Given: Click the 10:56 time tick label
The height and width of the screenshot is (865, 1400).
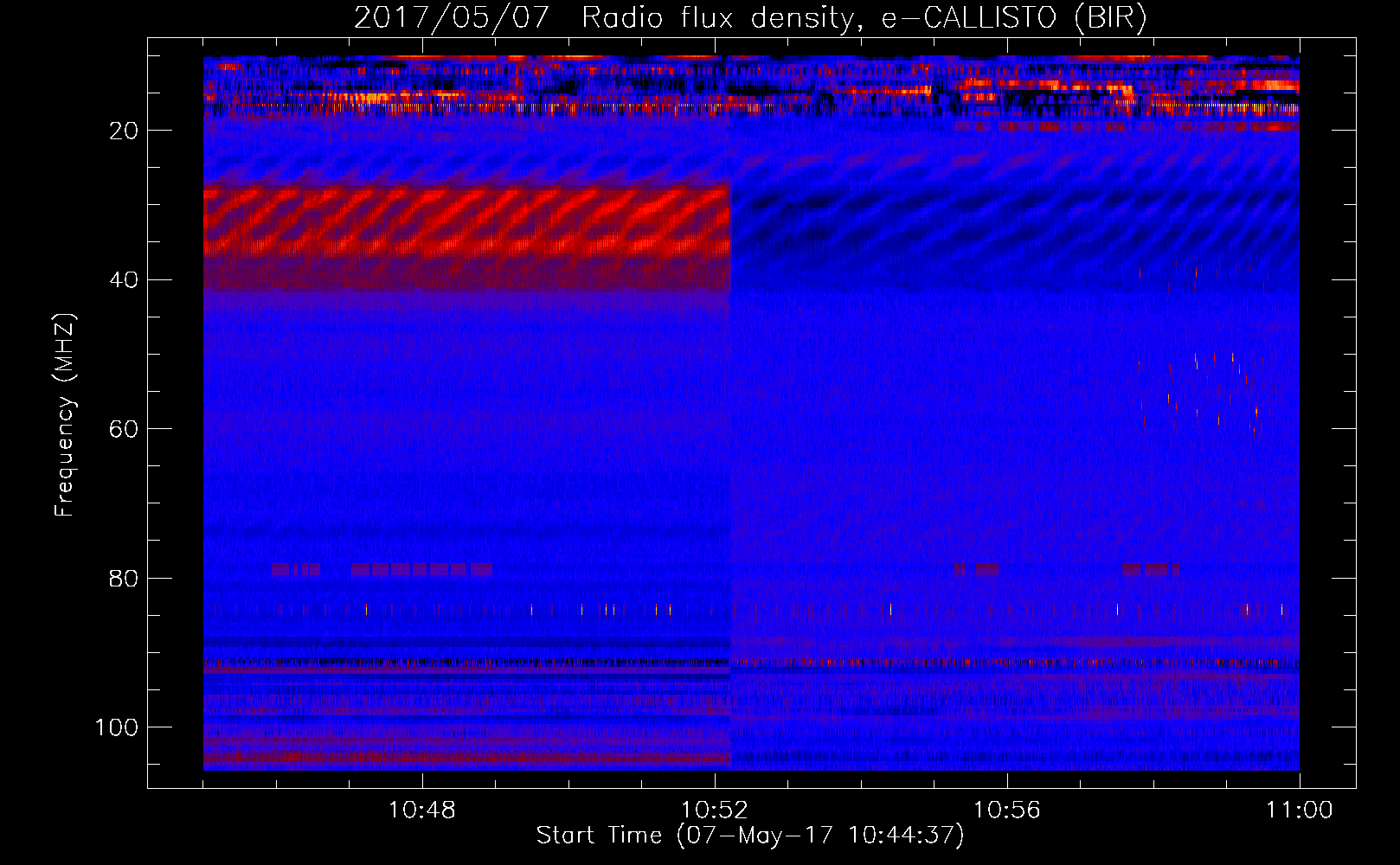Looking at the screenshot, I should (1006, 811).
